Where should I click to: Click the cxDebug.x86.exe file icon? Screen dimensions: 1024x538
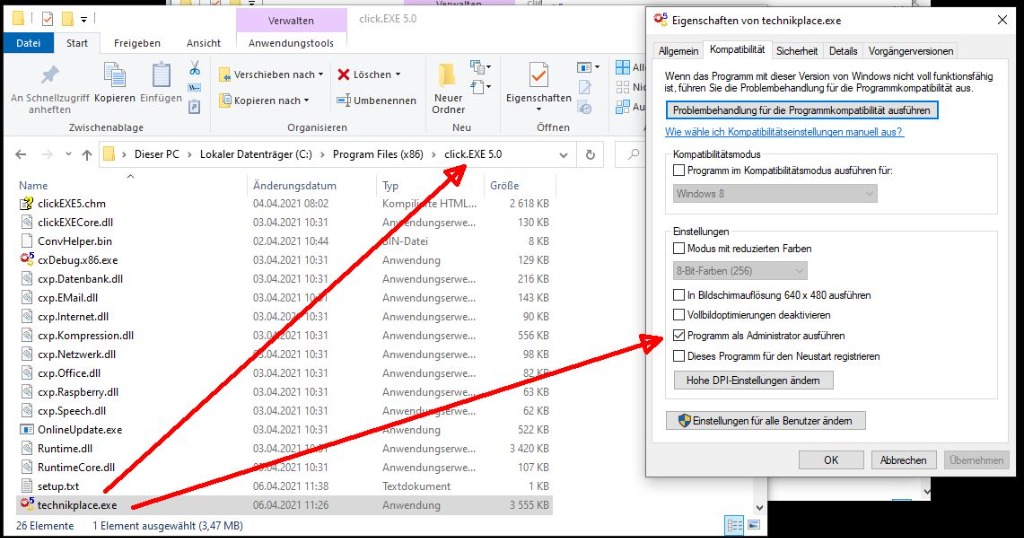click(27, 259)
